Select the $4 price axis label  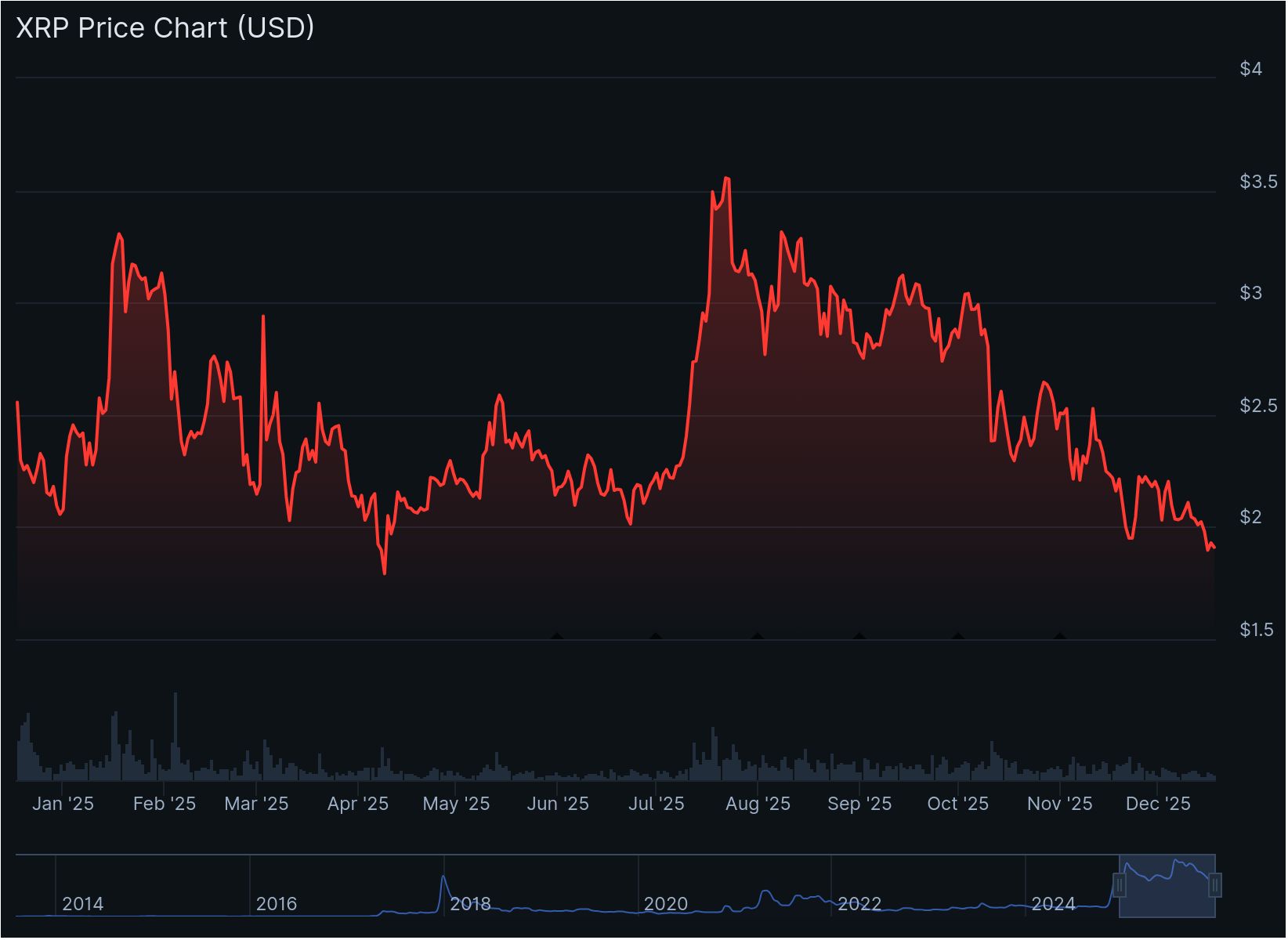1252,69
